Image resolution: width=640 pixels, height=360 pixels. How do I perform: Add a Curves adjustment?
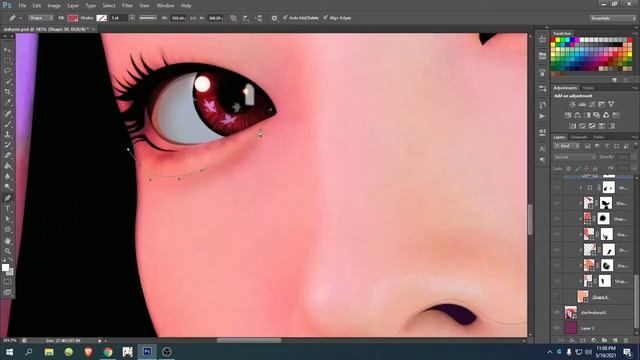(x=592, y=104)
